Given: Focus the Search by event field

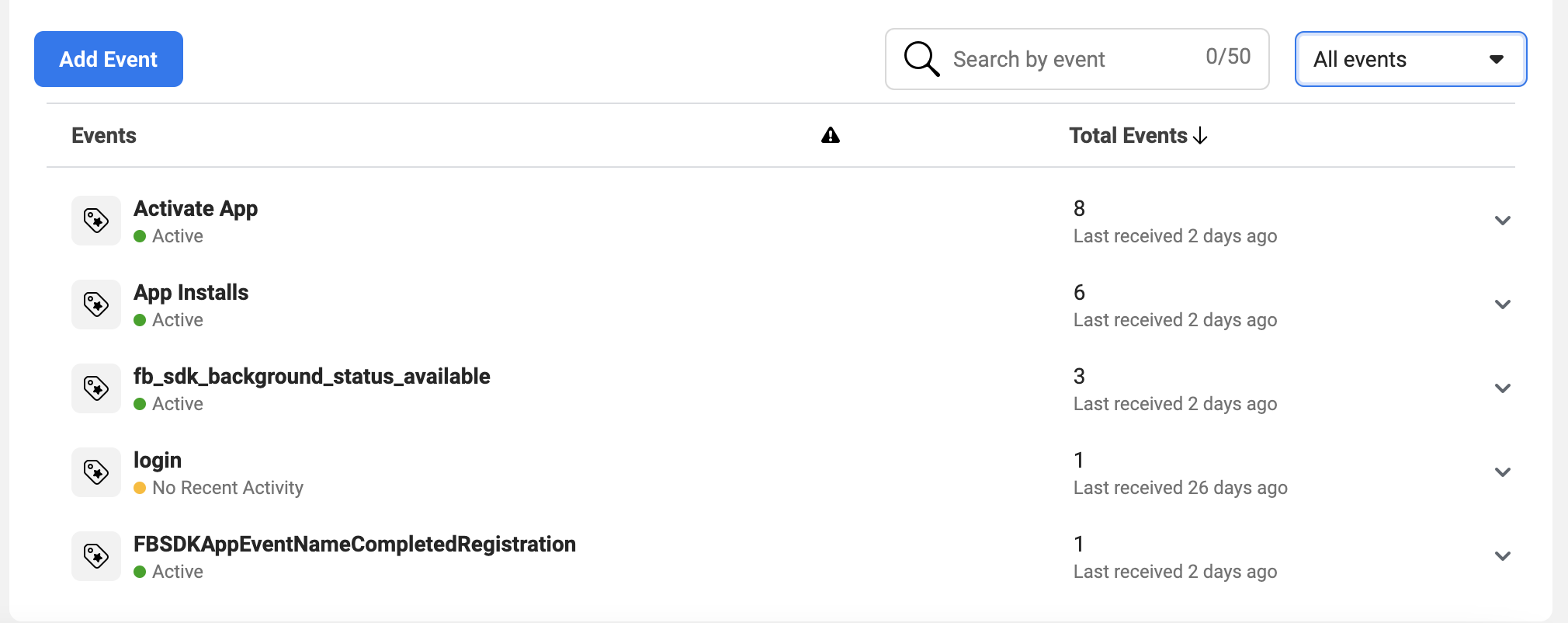Looking at the screenshot, I should click(x=1071, y=59).
